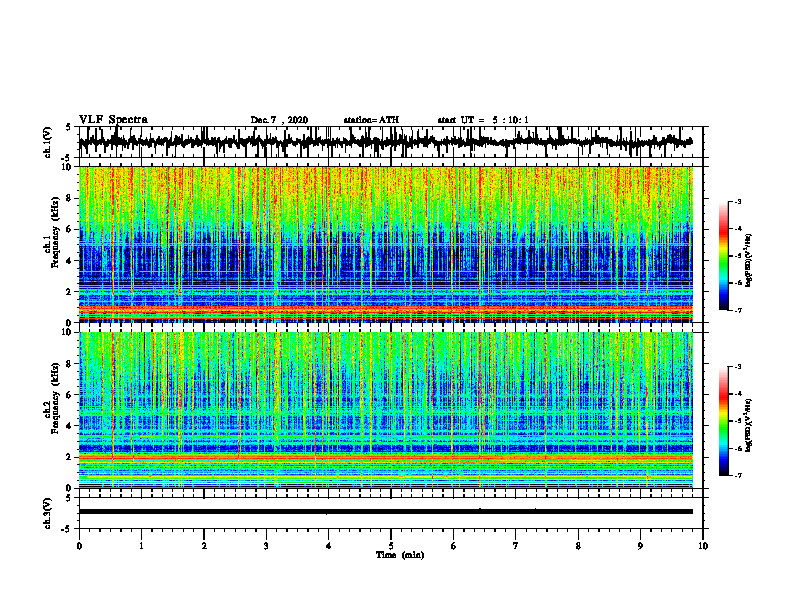Click the ch.2 spectrogram color scale bar
The height and width of the screenshot is (612, 792).
724,421
